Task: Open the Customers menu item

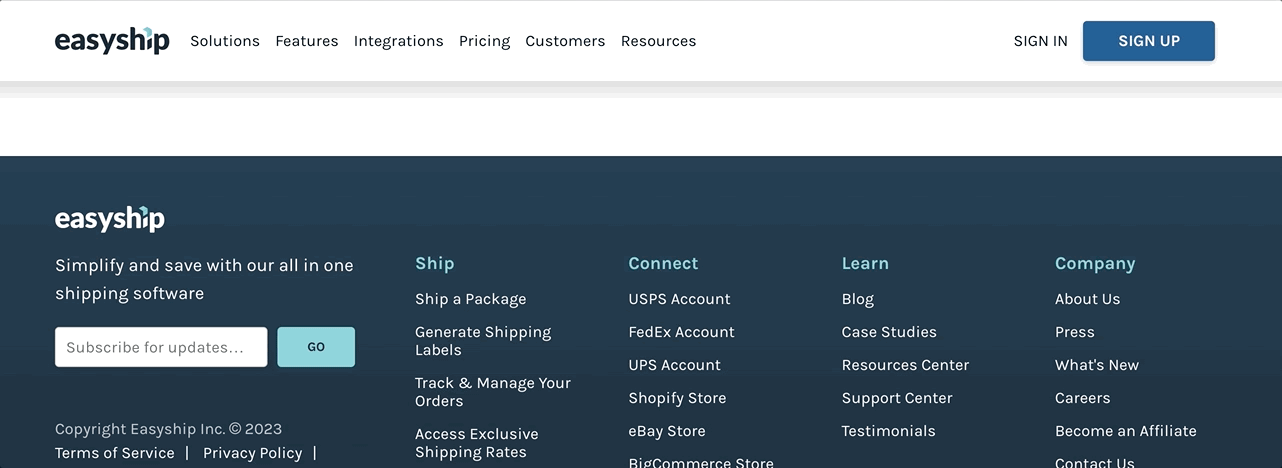Action: 565,41
